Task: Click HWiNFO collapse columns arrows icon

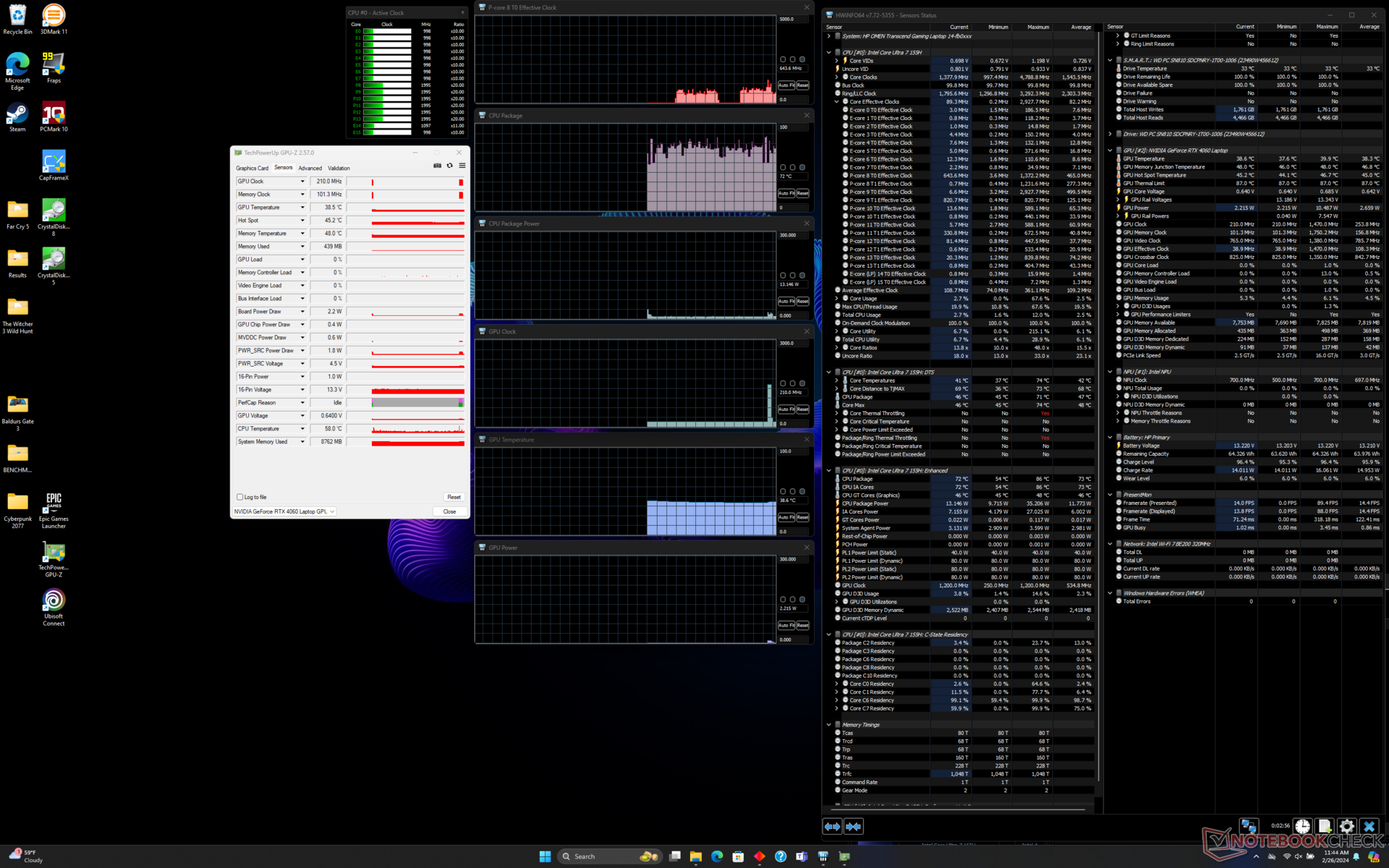Action: 854,826
